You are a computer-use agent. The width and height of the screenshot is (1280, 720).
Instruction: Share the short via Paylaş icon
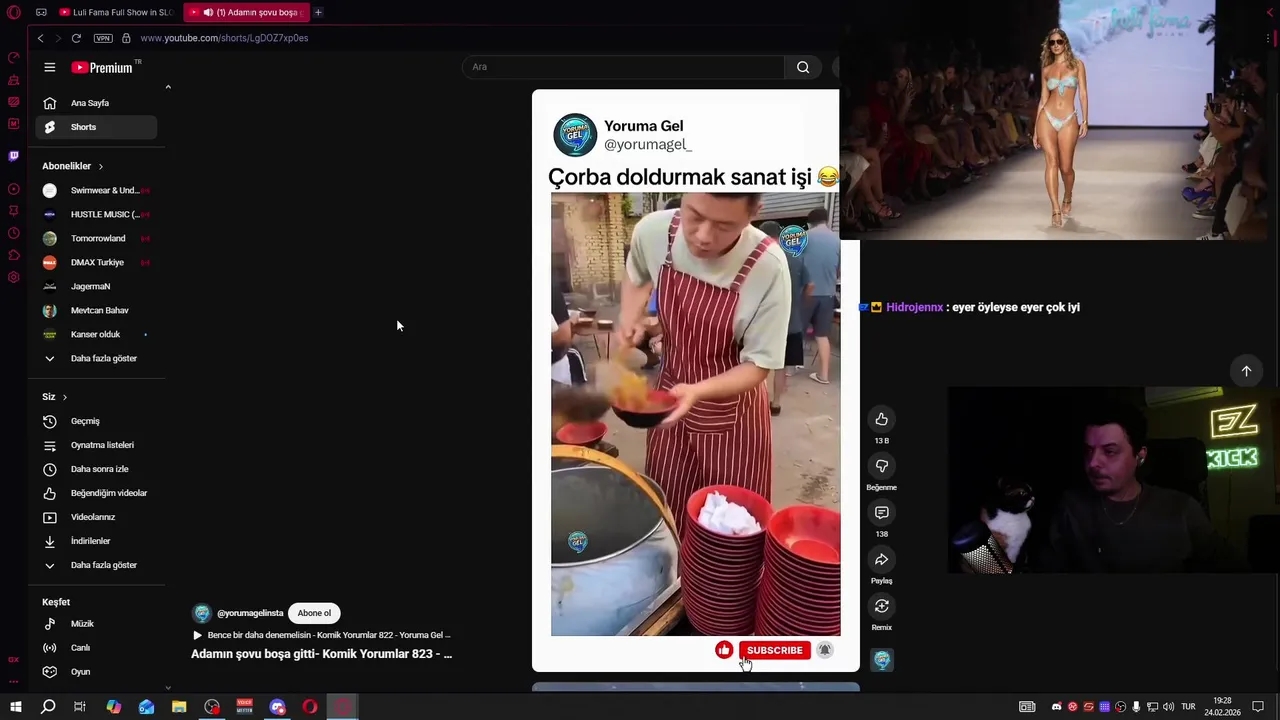[881, 560]
